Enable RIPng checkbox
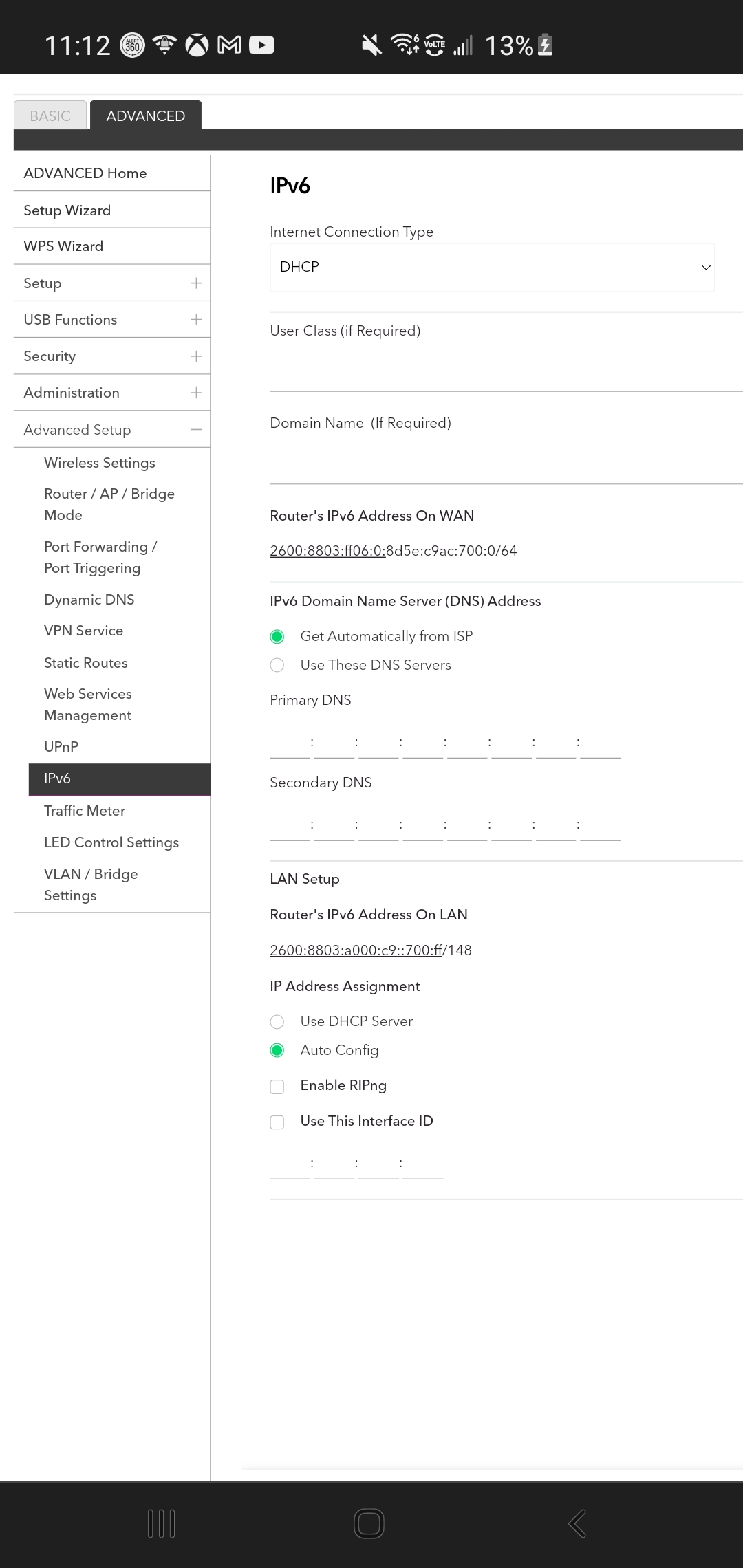 (x=277, y=1087)
